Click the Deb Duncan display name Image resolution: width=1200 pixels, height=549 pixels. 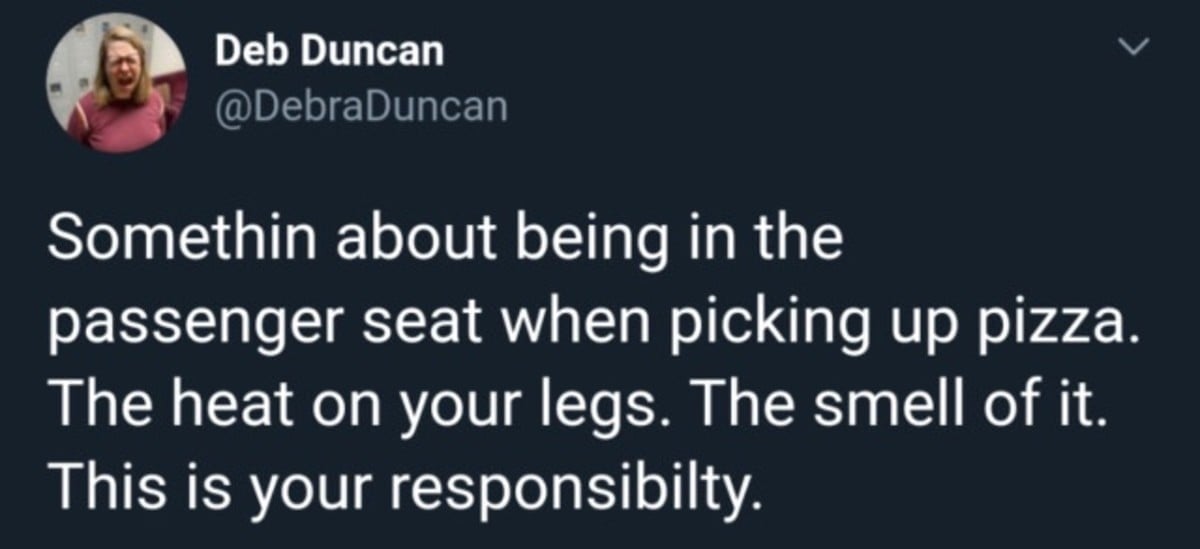(x=330, y=53)
